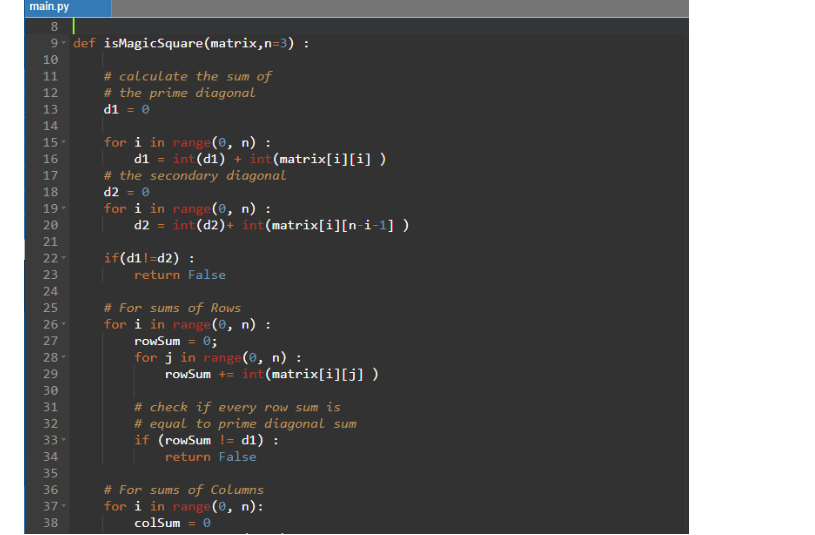The height and width of the screenshot is (535, 815).
Task: Collapse the rowSum if fold arrow on line 33
Action: (63, 439)
